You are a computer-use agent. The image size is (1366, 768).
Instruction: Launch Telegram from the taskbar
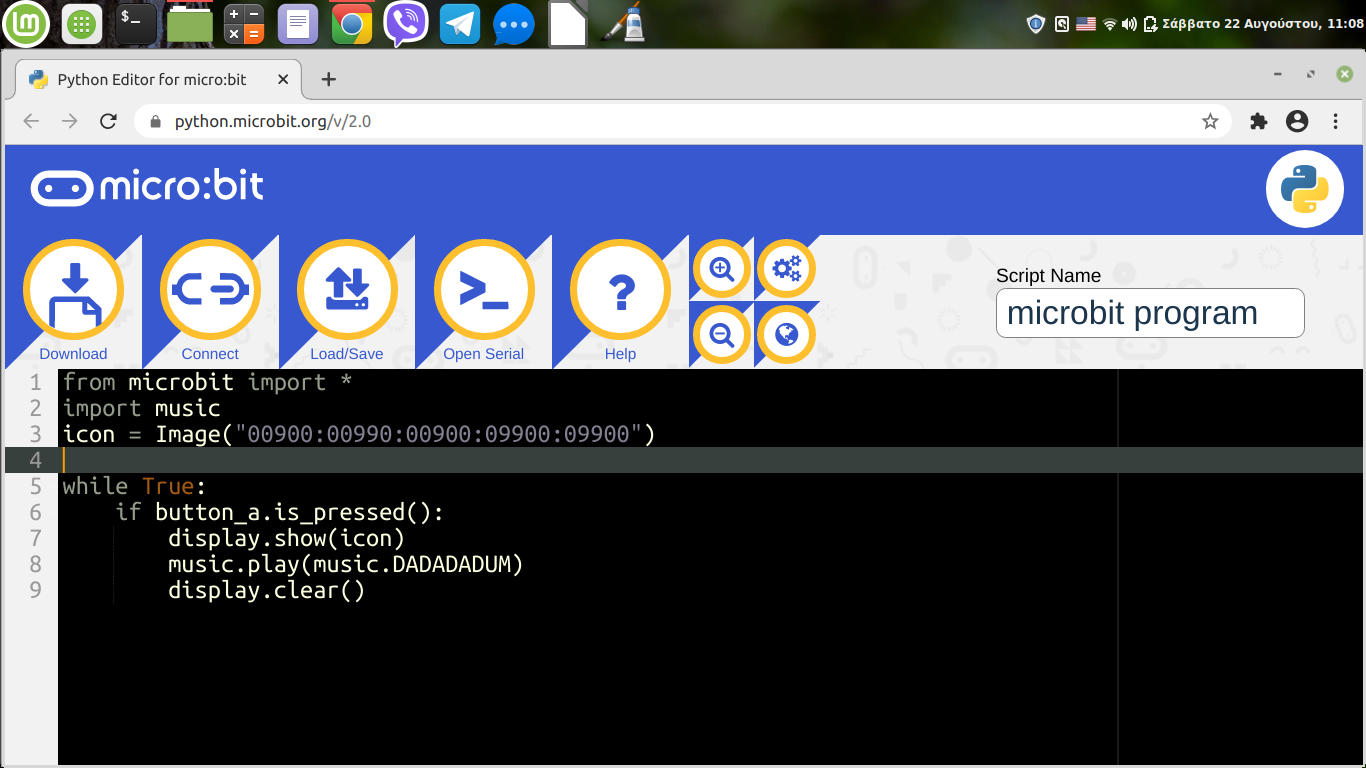[x=459, y=23]
